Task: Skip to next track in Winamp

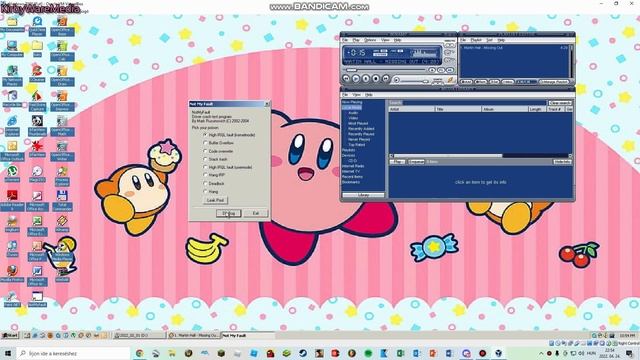Action: [x=385, y=78]
